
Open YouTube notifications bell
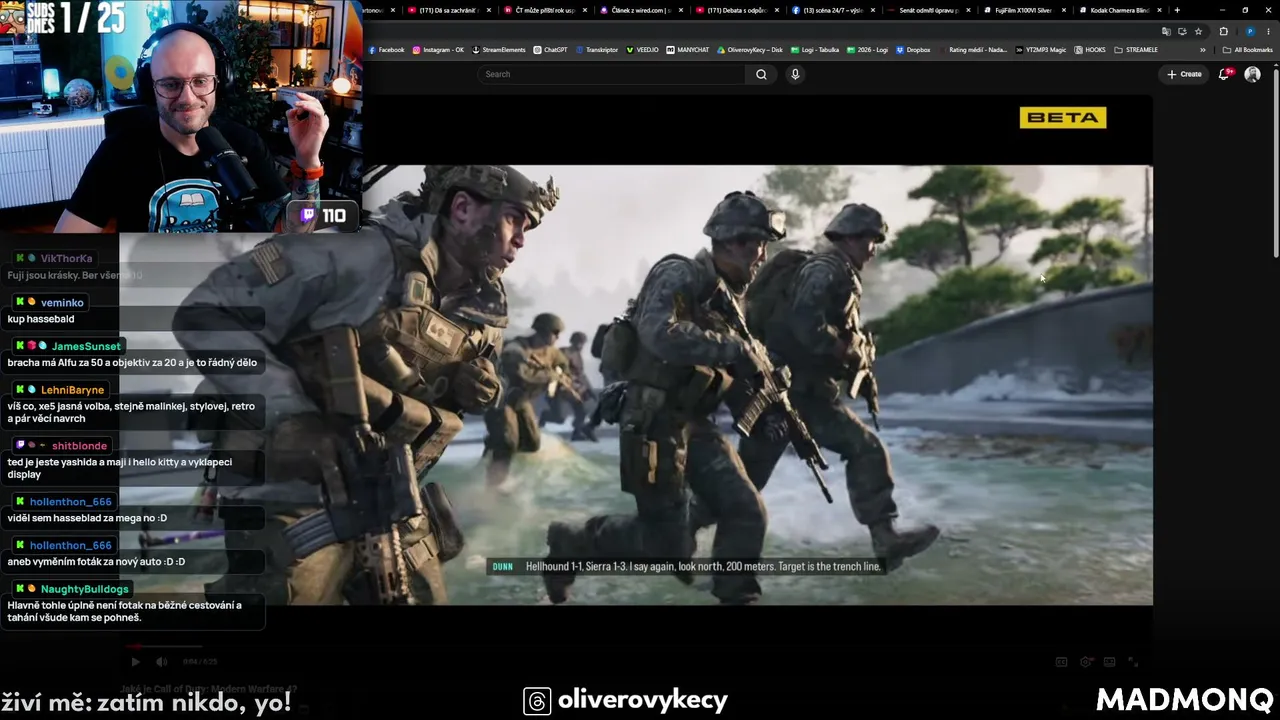pos(1224,74)
